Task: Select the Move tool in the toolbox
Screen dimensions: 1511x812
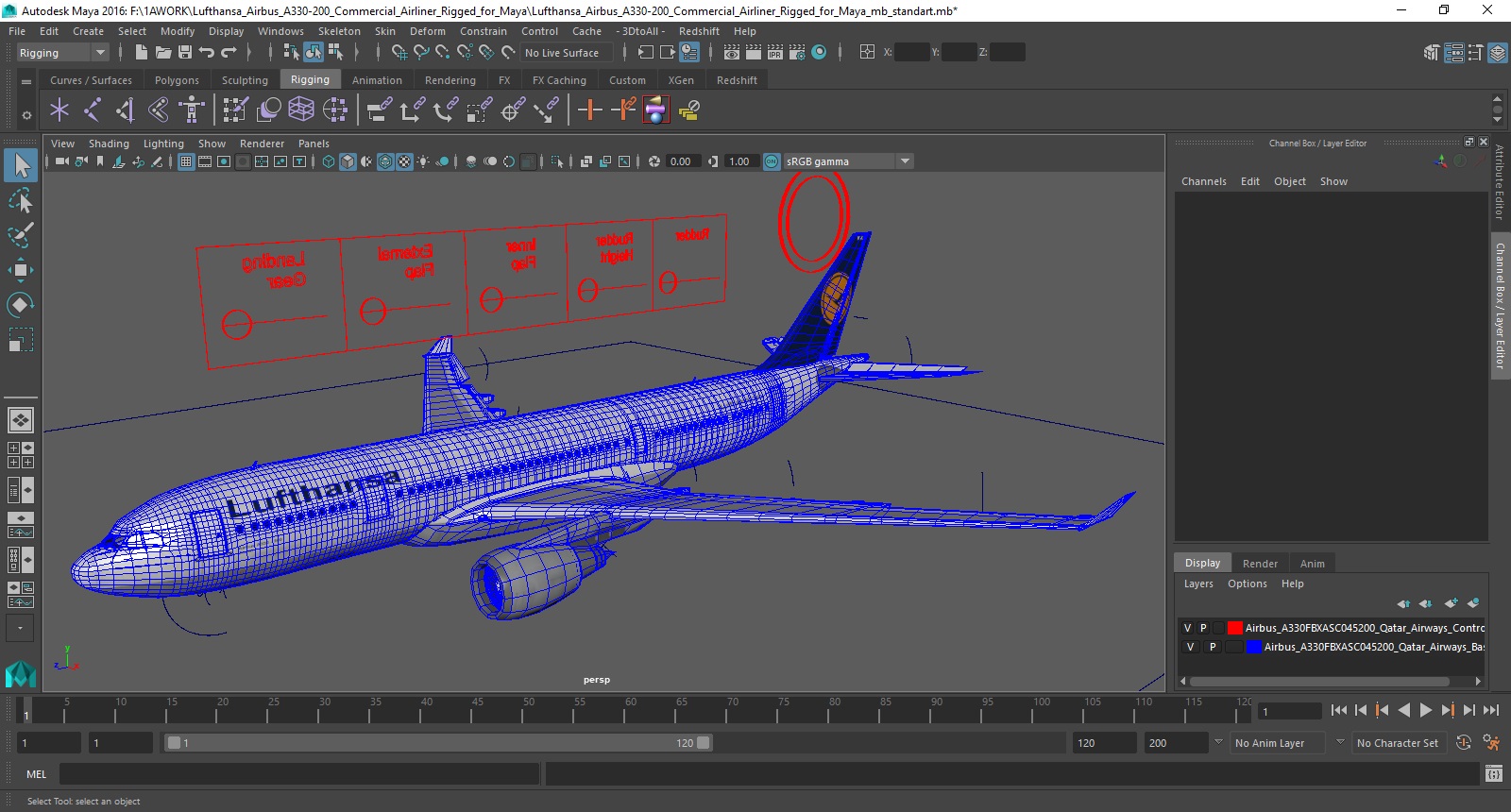Action: point(21,270)
